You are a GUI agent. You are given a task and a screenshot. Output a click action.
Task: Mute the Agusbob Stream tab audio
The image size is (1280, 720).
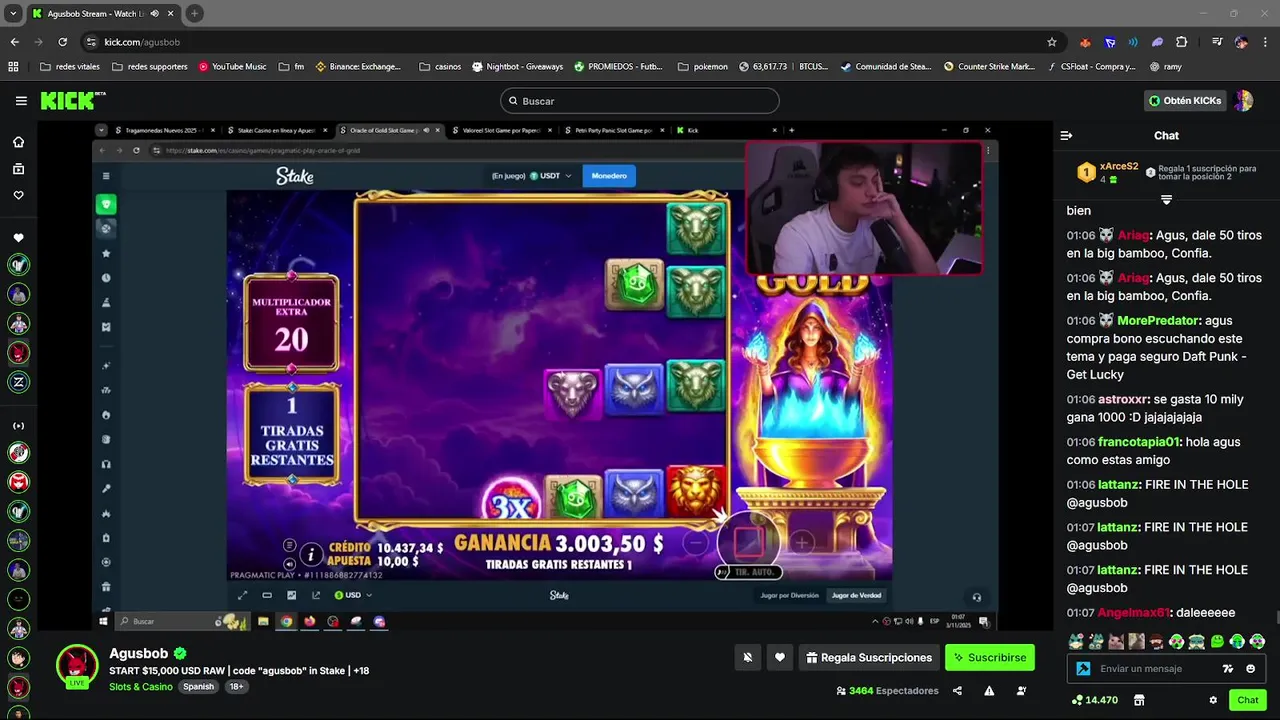154,14
